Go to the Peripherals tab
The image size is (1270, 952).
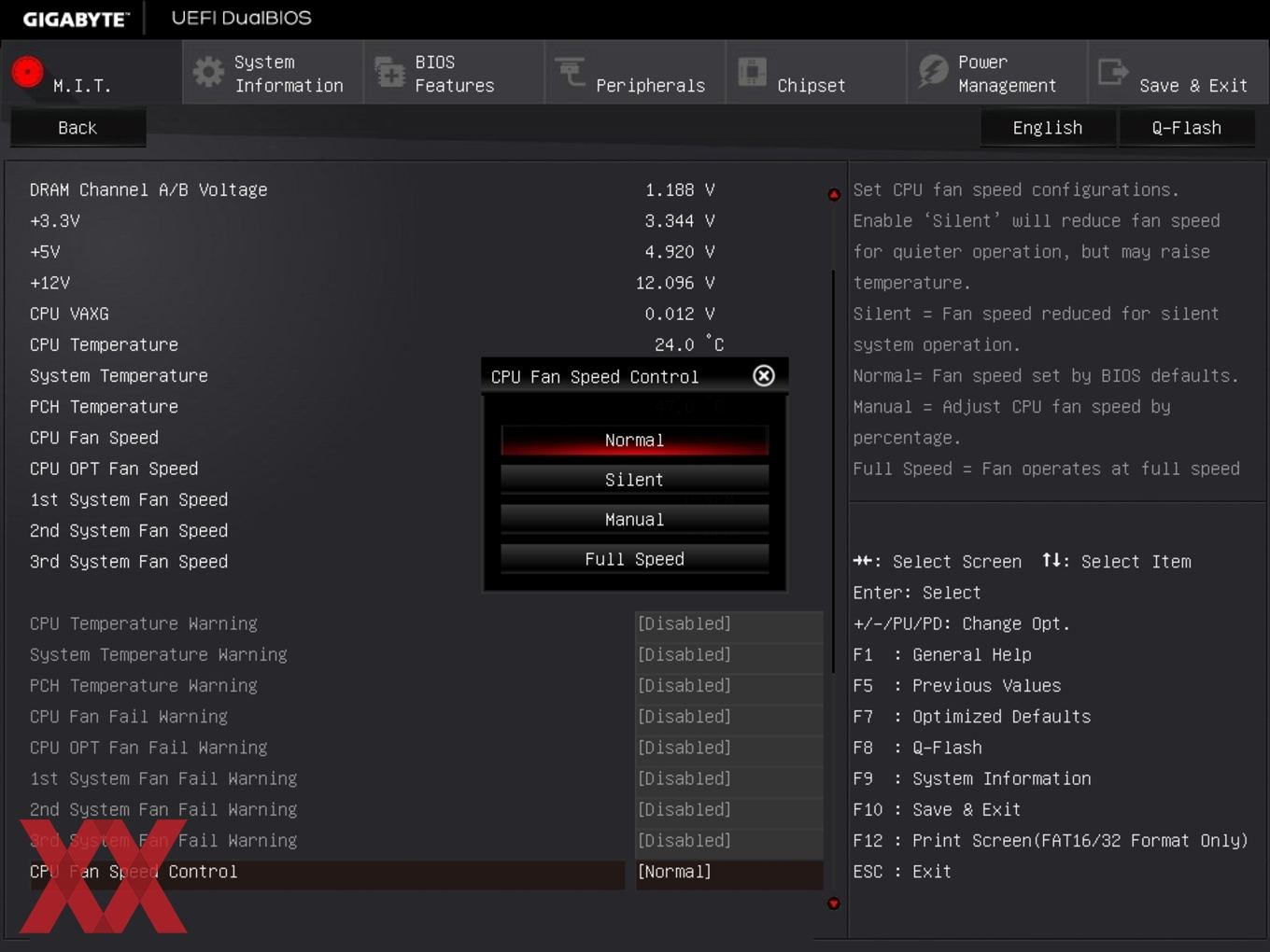click(635, 72)
